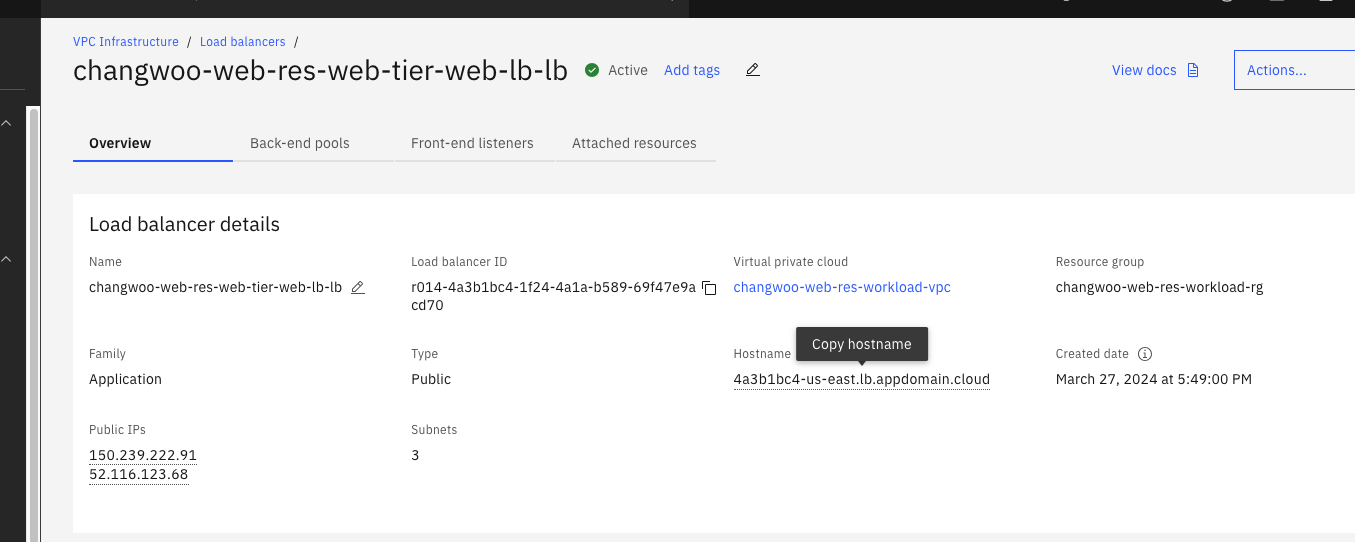Select the Overview tab
Viewport: 1355px width, 542px height.
click(120, 143)
